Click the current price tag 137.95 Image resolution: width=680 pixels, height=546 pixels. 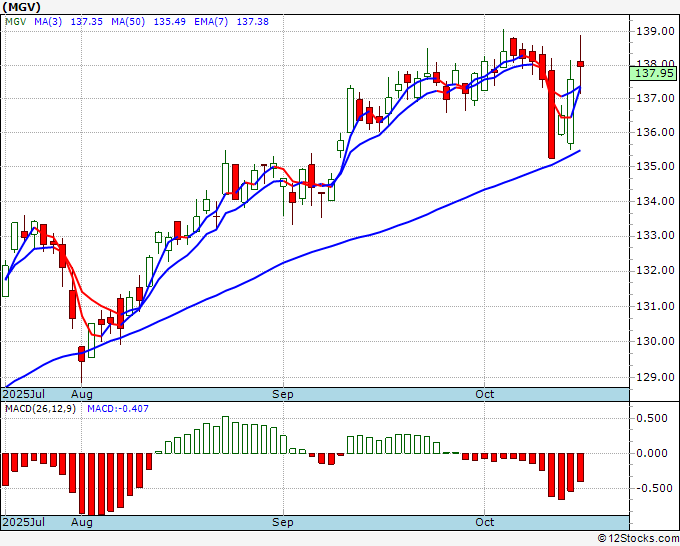(x=654, y=73)
